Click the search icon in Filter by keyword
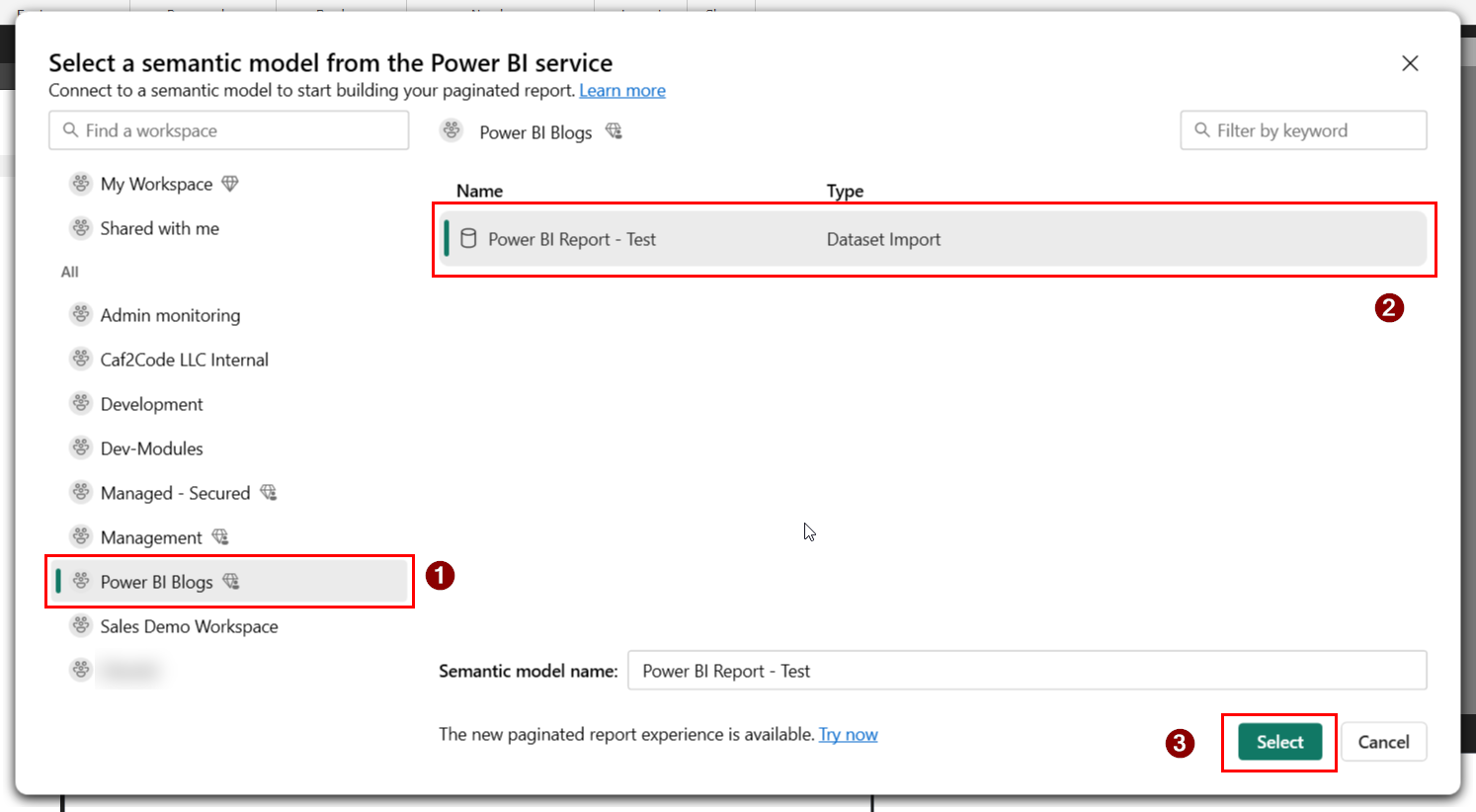Viewport: 1476px width, 812px height. [x=1202, y=130]
